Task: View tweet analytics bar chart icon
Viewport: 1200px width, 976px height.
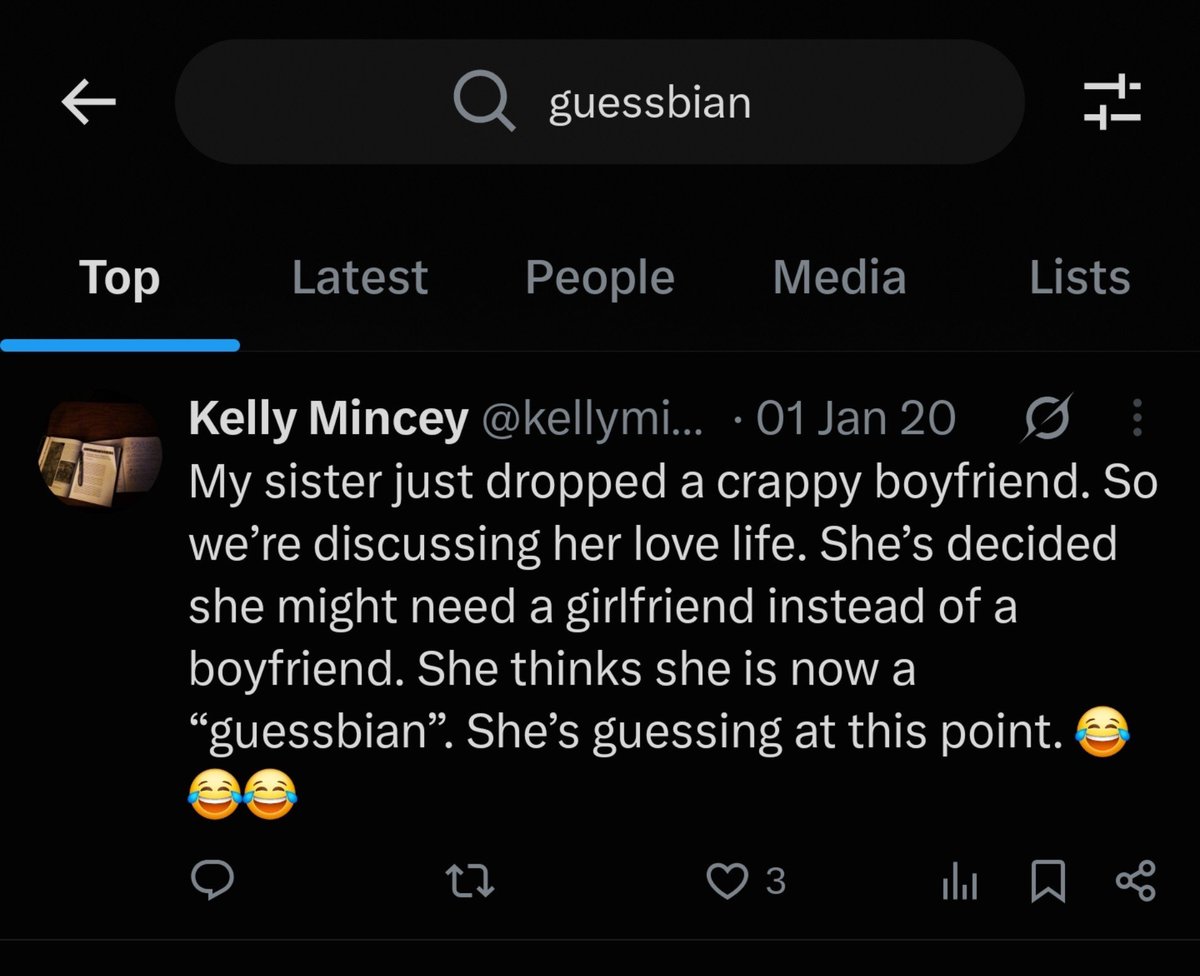Action: 960,881
